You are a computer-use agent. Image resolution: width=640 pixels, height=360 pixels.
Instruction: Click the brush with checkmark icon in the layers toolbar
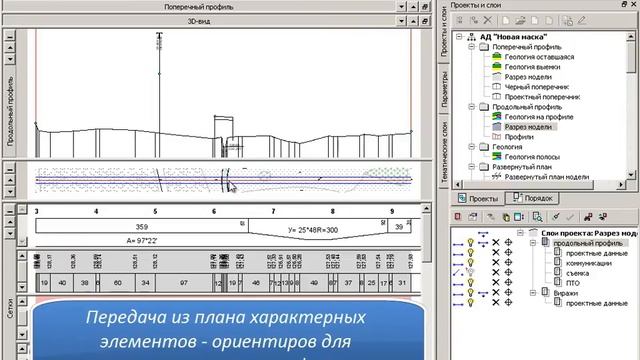click(x=556, y=217)
